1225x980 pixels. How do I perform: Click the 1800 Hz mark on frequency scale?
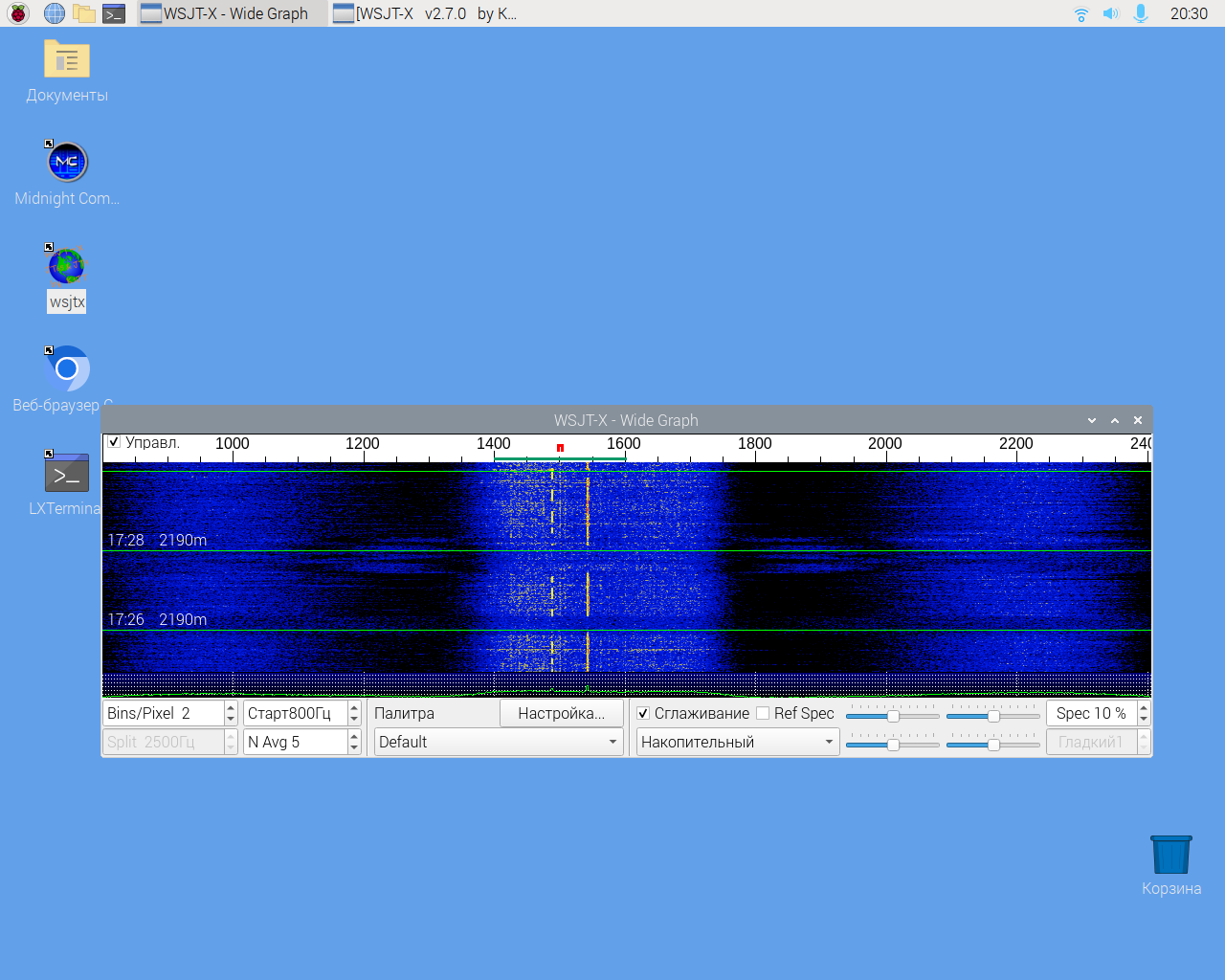pos(754,444)
